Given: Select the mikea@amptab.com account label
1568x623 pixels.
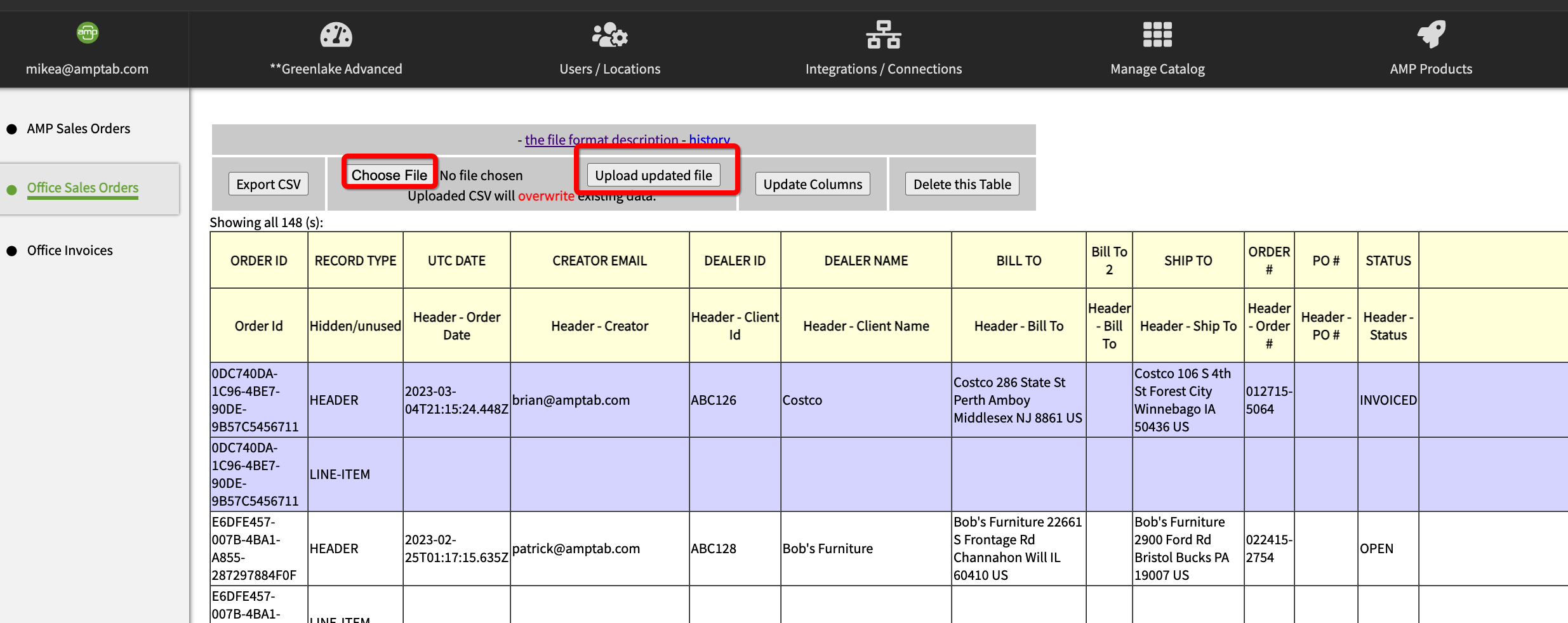Looking at the screenshot, I should pyautogui.click(x=87, y=69).
